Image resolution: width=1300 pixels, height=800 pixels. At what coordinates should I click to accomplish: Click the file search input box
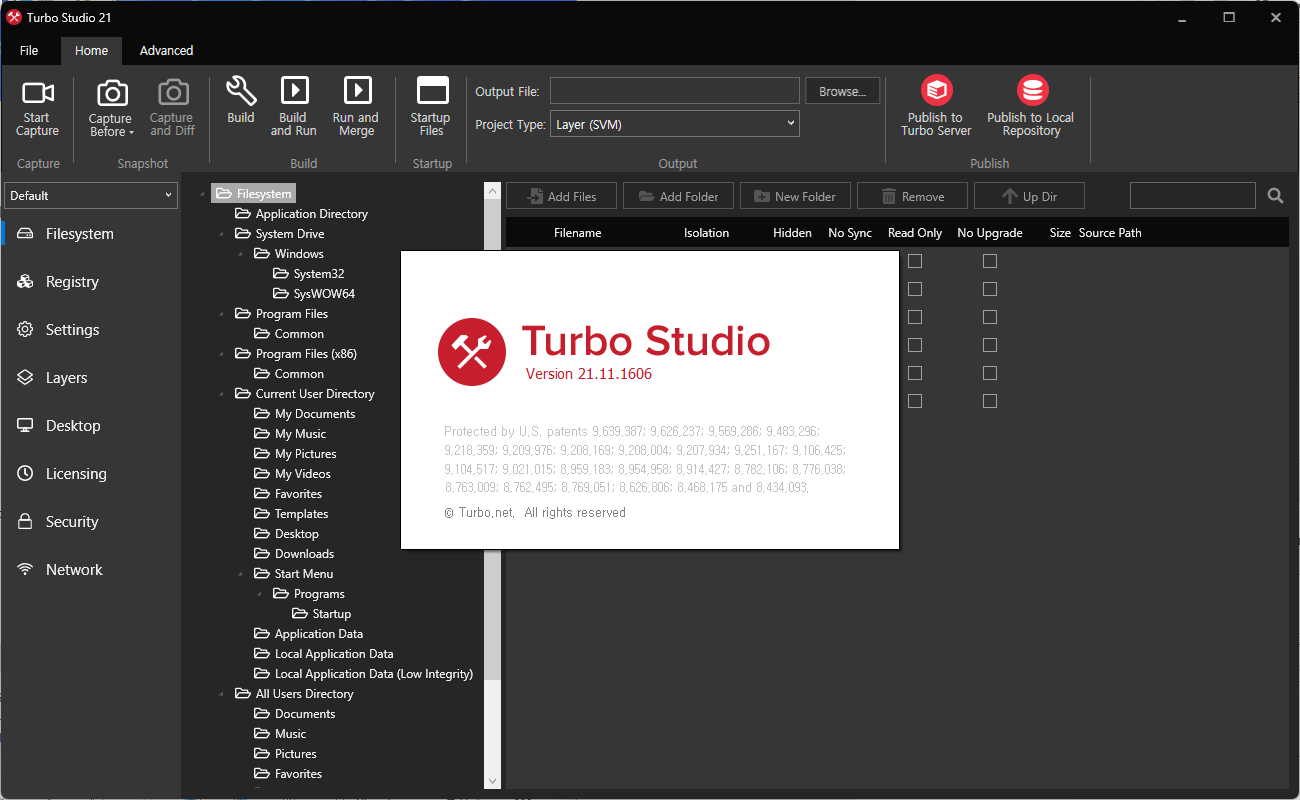(x=1193, y=196)
